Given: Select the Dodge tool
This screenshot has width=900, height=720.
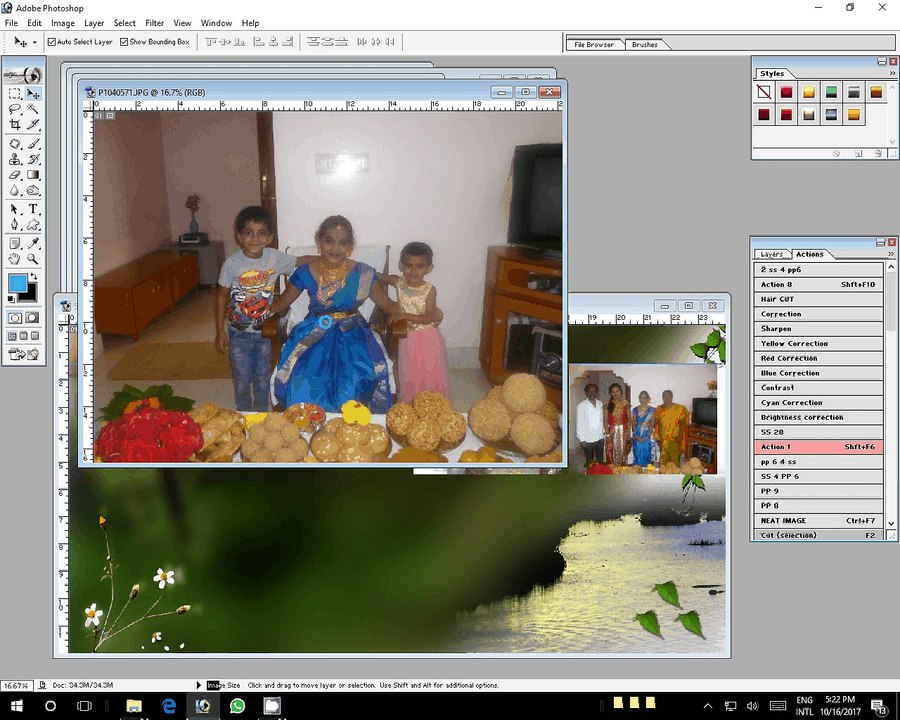Looking at the screenshot, I should [x=33, y=190].
